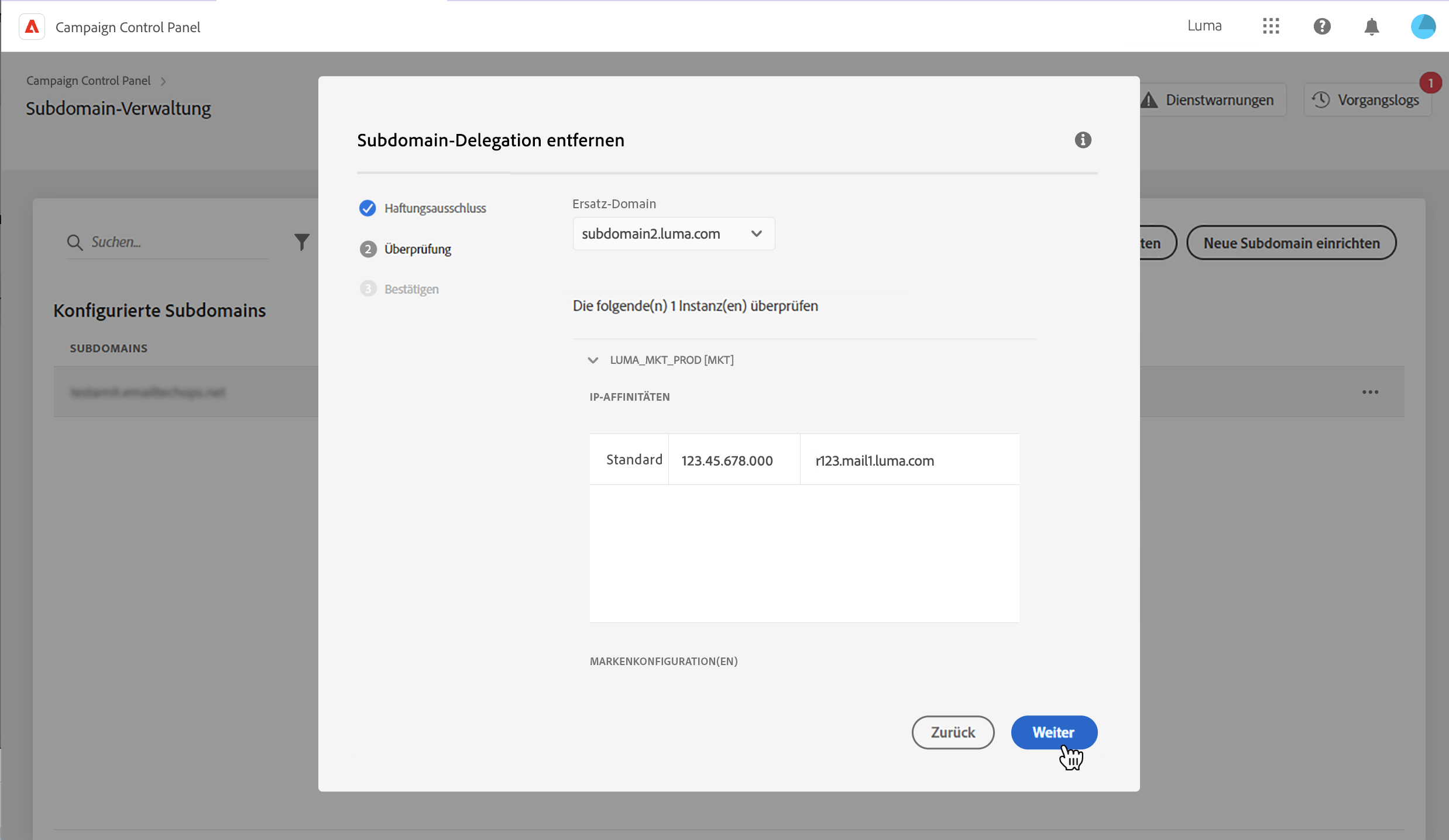Click the Suchen search field
Viewport: 1449px width, 840px height.
point(176,242)
